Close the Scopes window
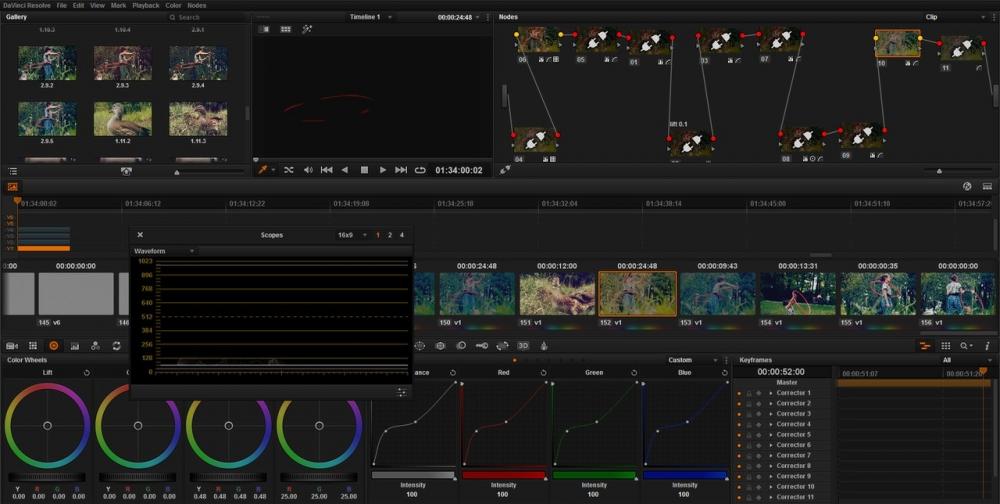 click(140, 235)
